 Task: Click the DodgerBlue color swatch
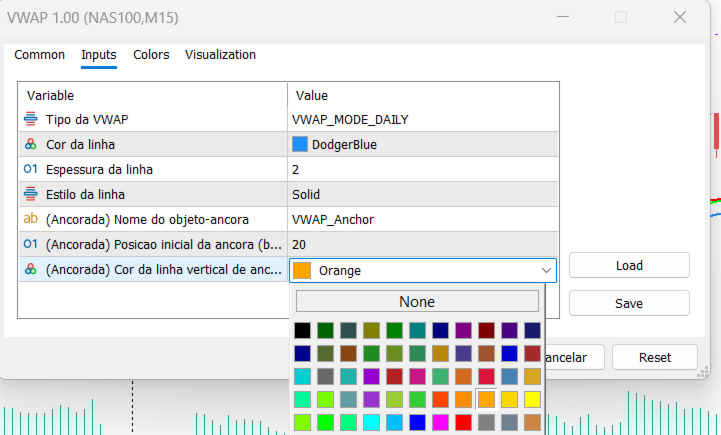pyautogui.click(x=300, y=144)
